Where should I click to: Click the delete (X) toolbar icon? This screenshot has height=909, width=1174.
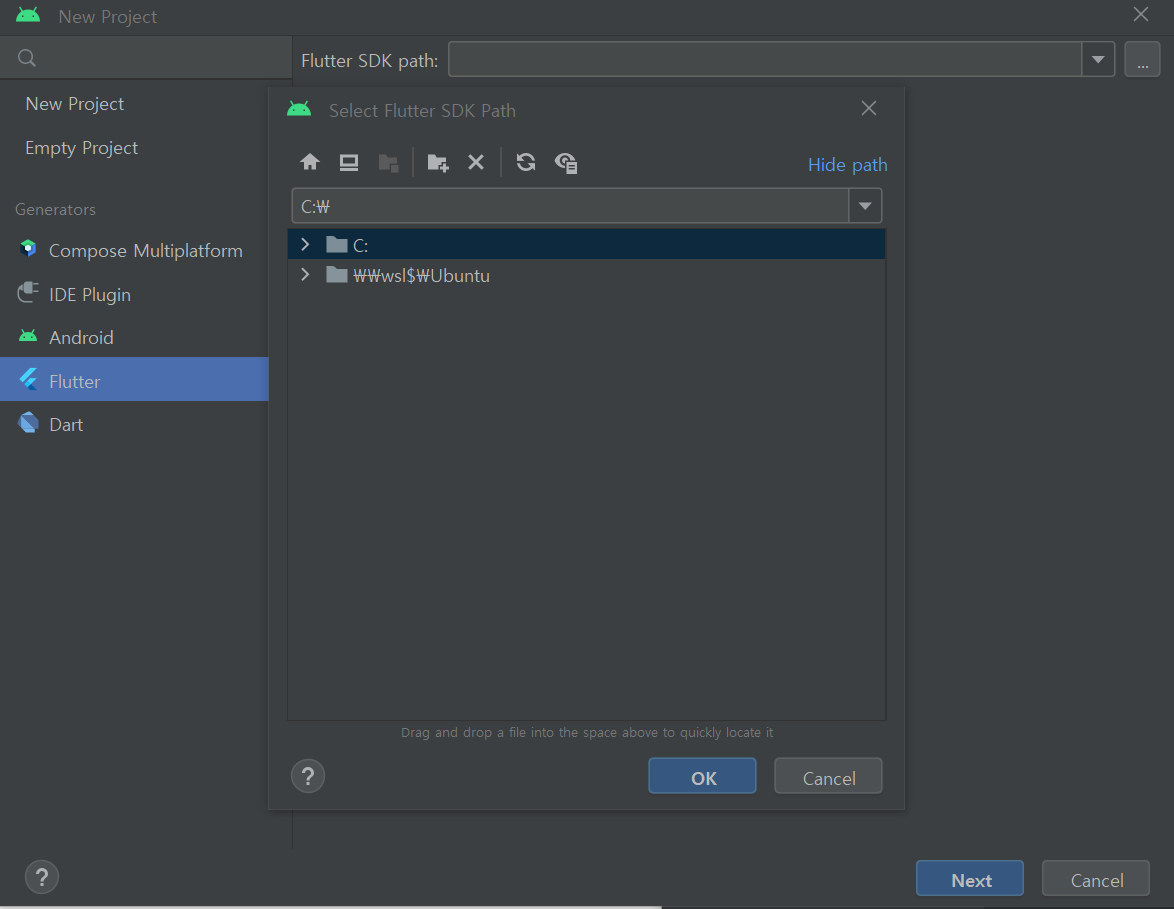(475, 162)
